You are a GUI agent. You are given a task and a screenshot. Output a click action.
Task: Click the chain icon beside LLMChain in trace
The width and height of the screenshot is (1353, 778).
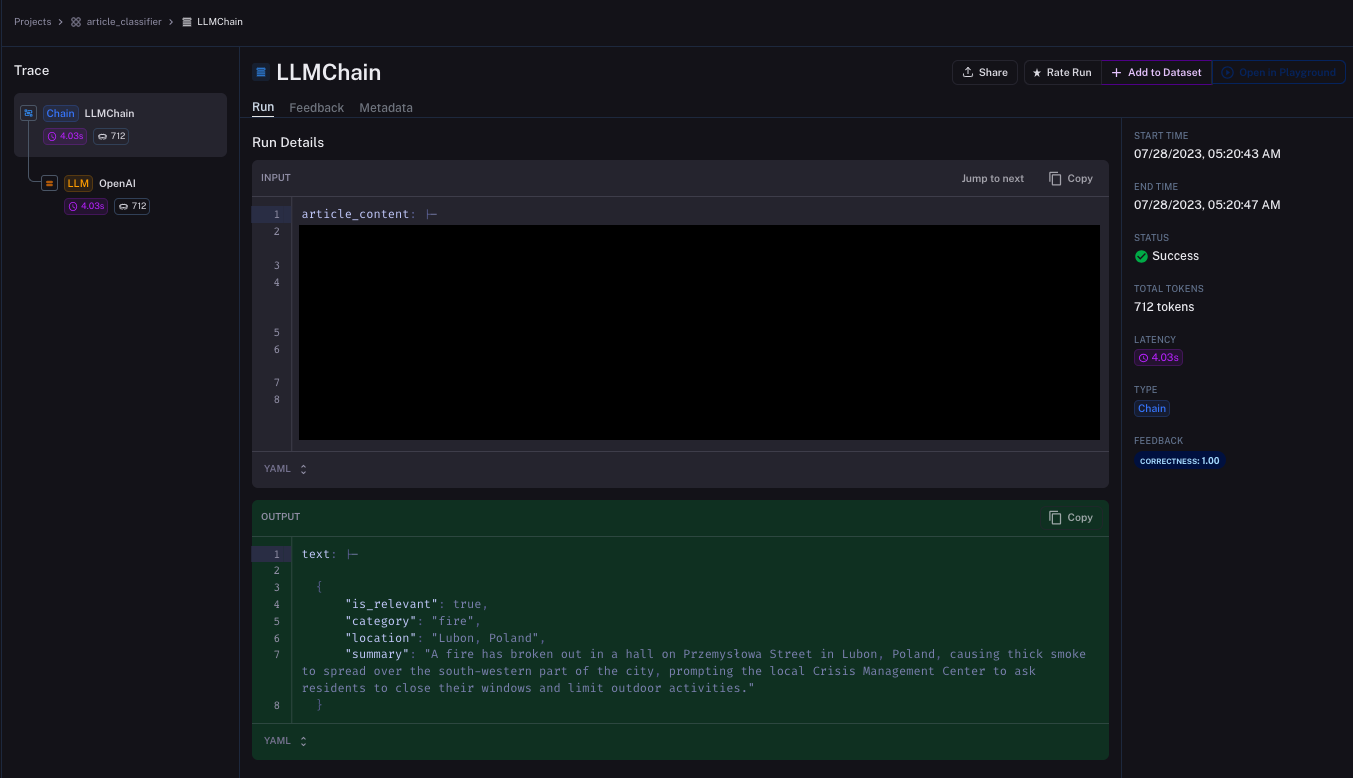(x=28, y=113)
